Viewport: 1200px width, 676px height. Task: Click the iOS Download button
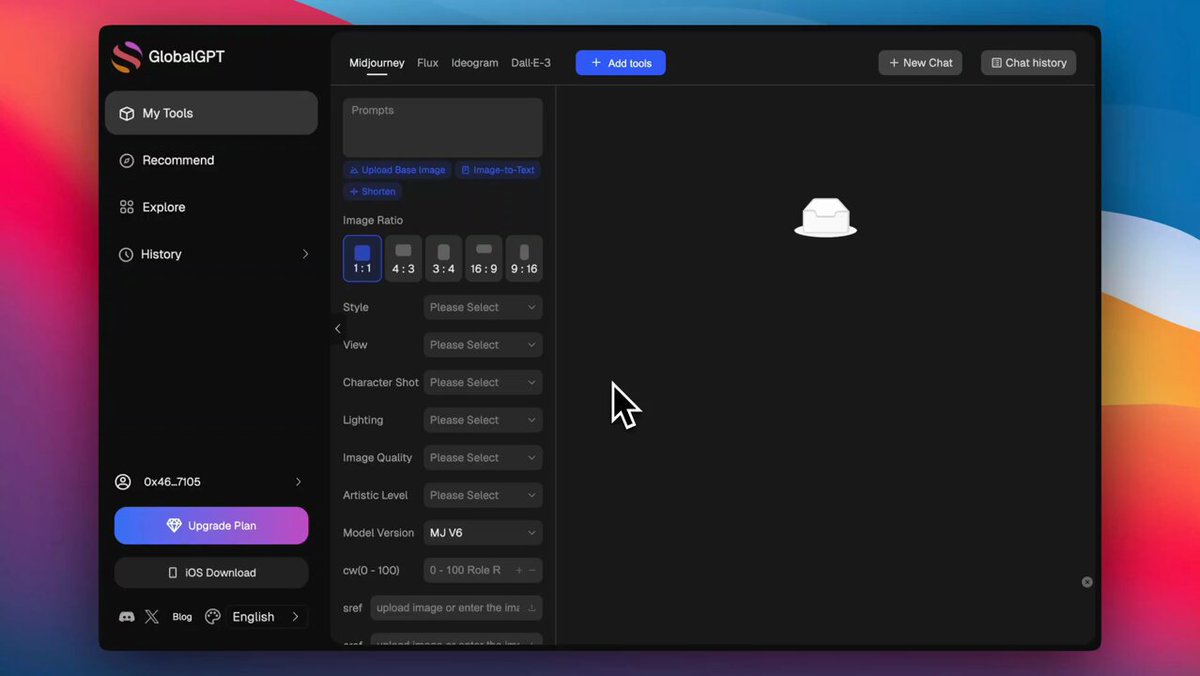coord(211,573)
